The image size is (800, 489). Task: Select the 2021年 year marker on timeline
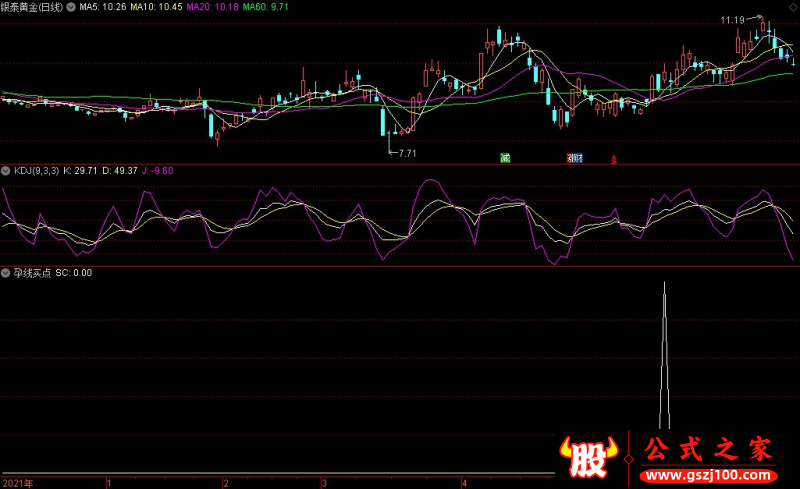[17, 483]
